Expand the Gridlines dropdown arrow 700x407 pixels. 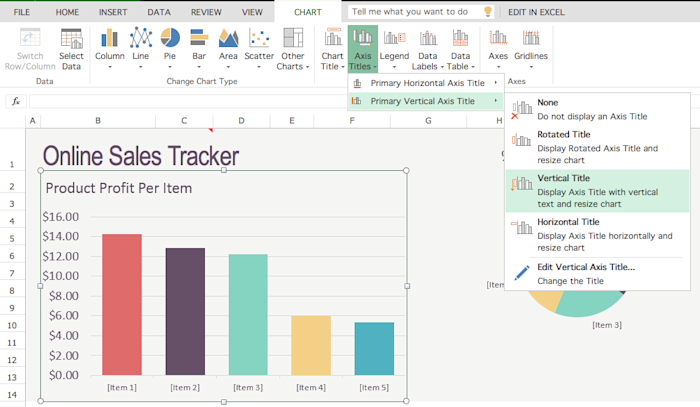tap(531, 67)
